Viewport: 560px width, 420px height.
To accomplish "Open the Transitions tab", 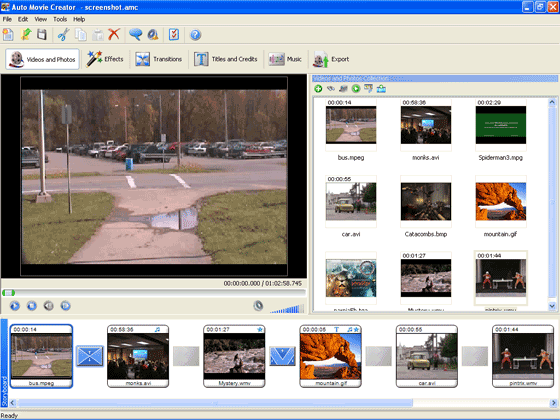I will 159,59.
